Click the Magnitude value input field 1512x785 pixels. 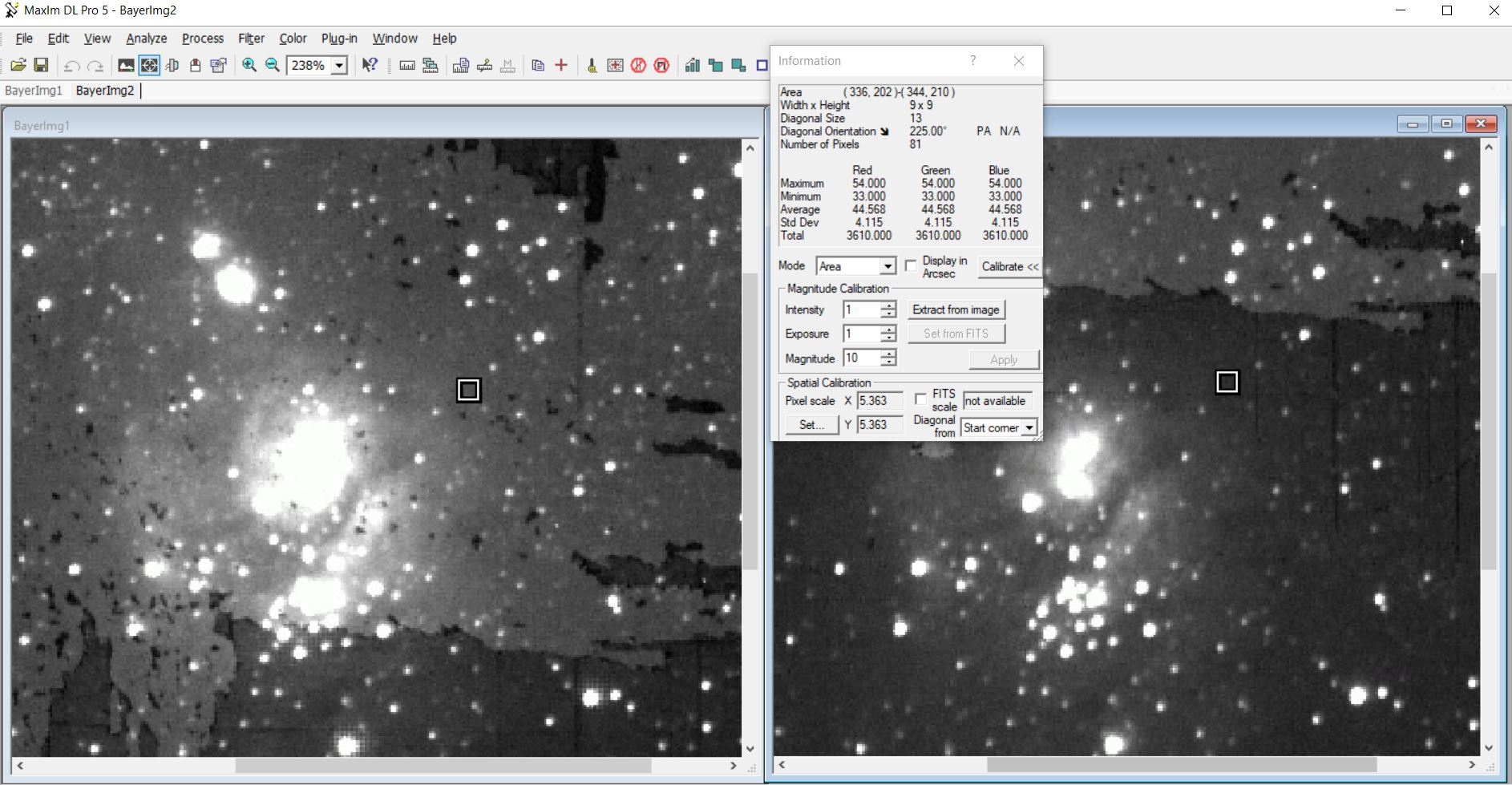pos(861,358)
